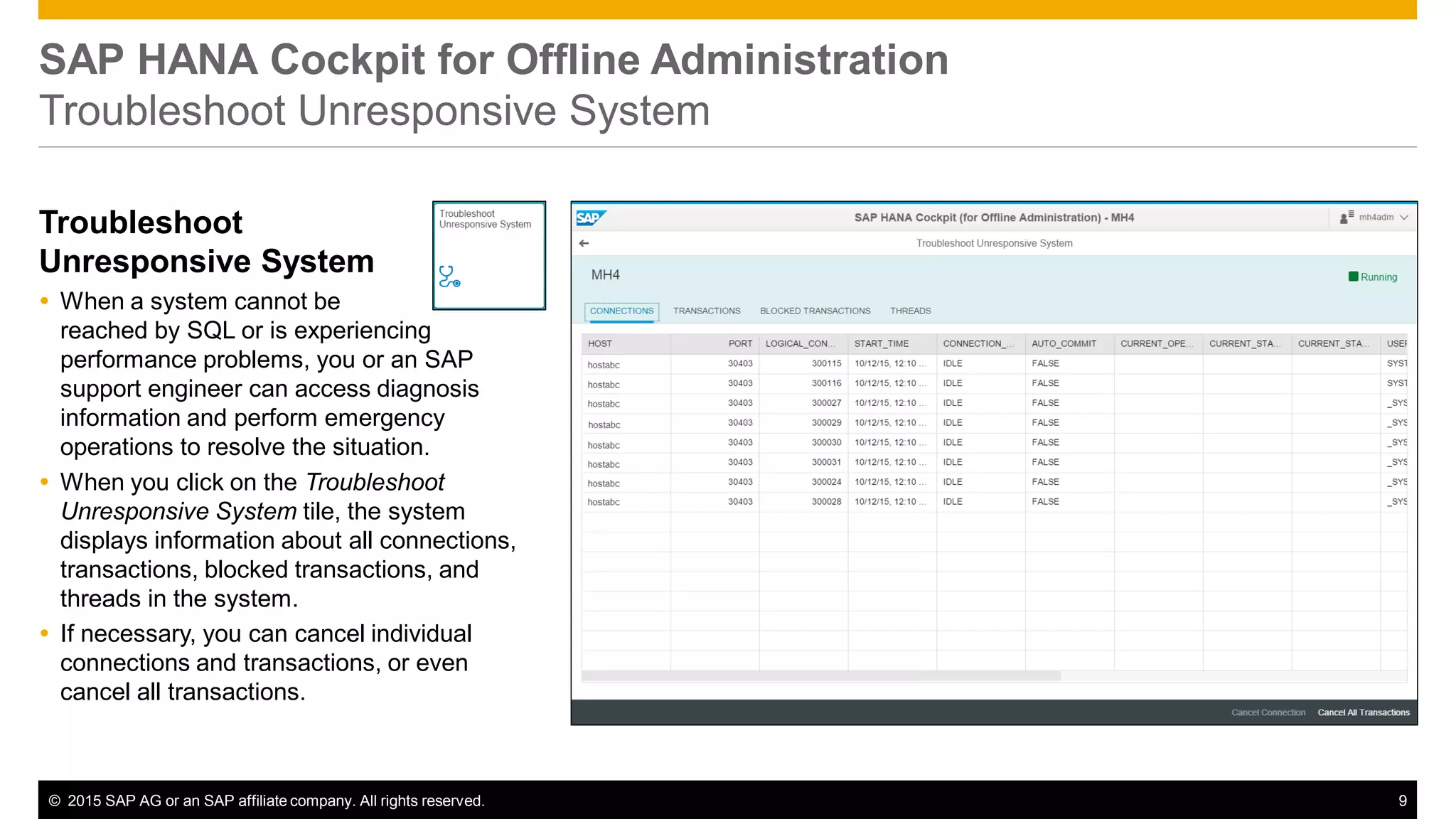Sort by the HOST column header
Viewport: 1456px width, 819px height.
point(626,343)
